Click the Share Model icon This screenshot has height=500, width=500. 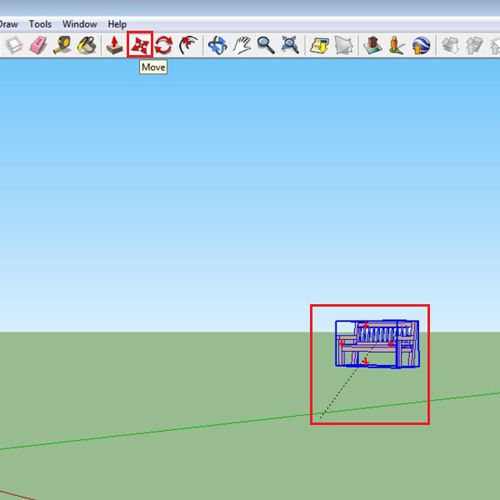pyautogui.click(x=343, y=45)
